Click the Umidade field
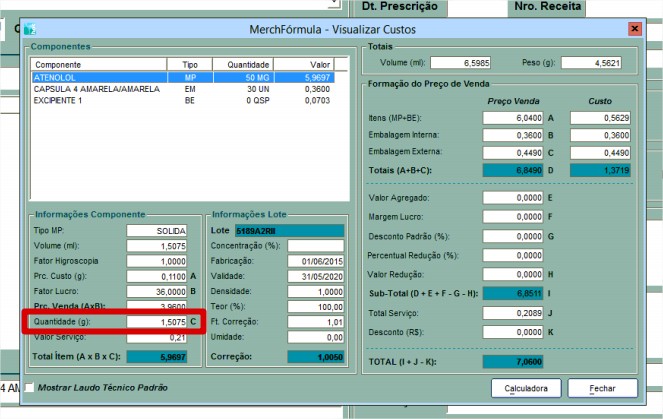Viewport: 663px width, 419px height. pyautogui.click(x=316, y=337)
